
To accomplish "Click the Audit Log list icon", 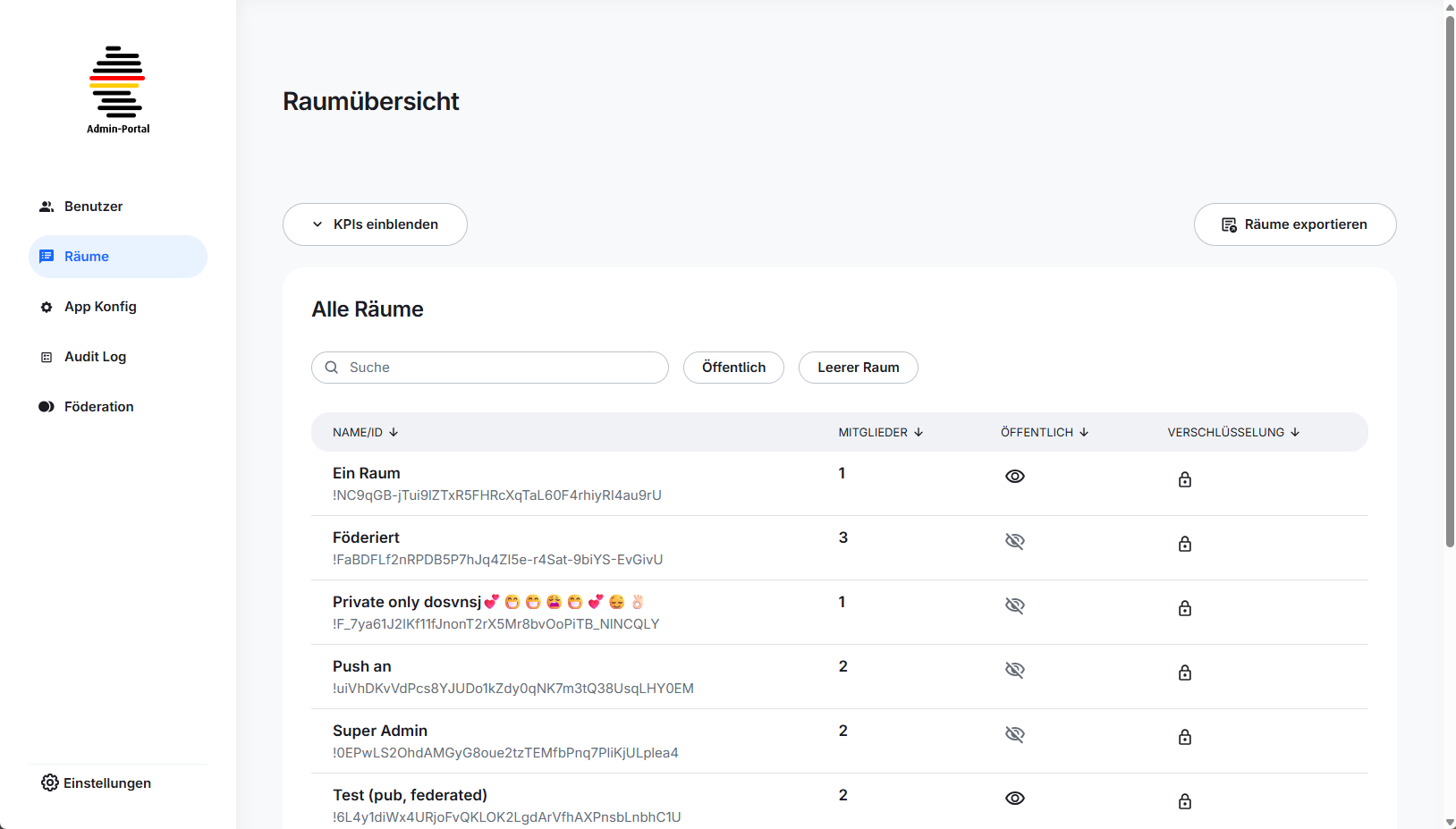I will (x=47, y=357).
